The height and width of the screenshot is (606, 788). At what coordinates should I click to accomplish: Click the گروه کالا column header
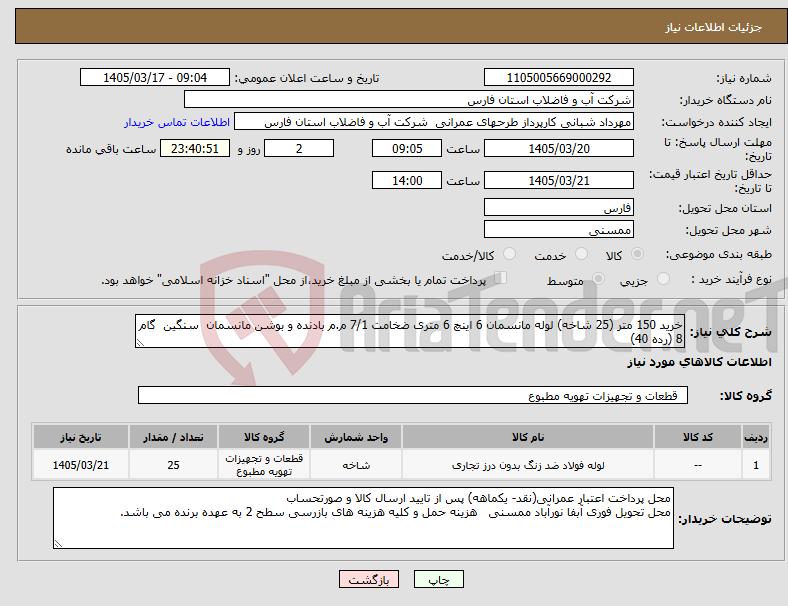coord(264,437)
